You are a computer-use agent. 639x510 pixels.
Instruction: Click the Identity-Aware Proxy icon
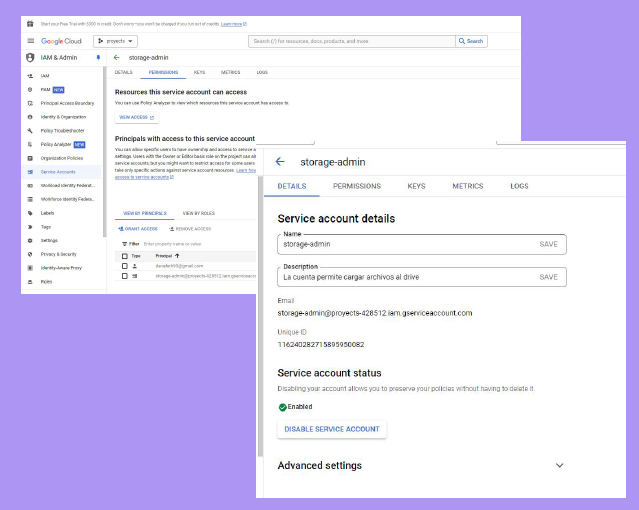[x=30, y=268]
